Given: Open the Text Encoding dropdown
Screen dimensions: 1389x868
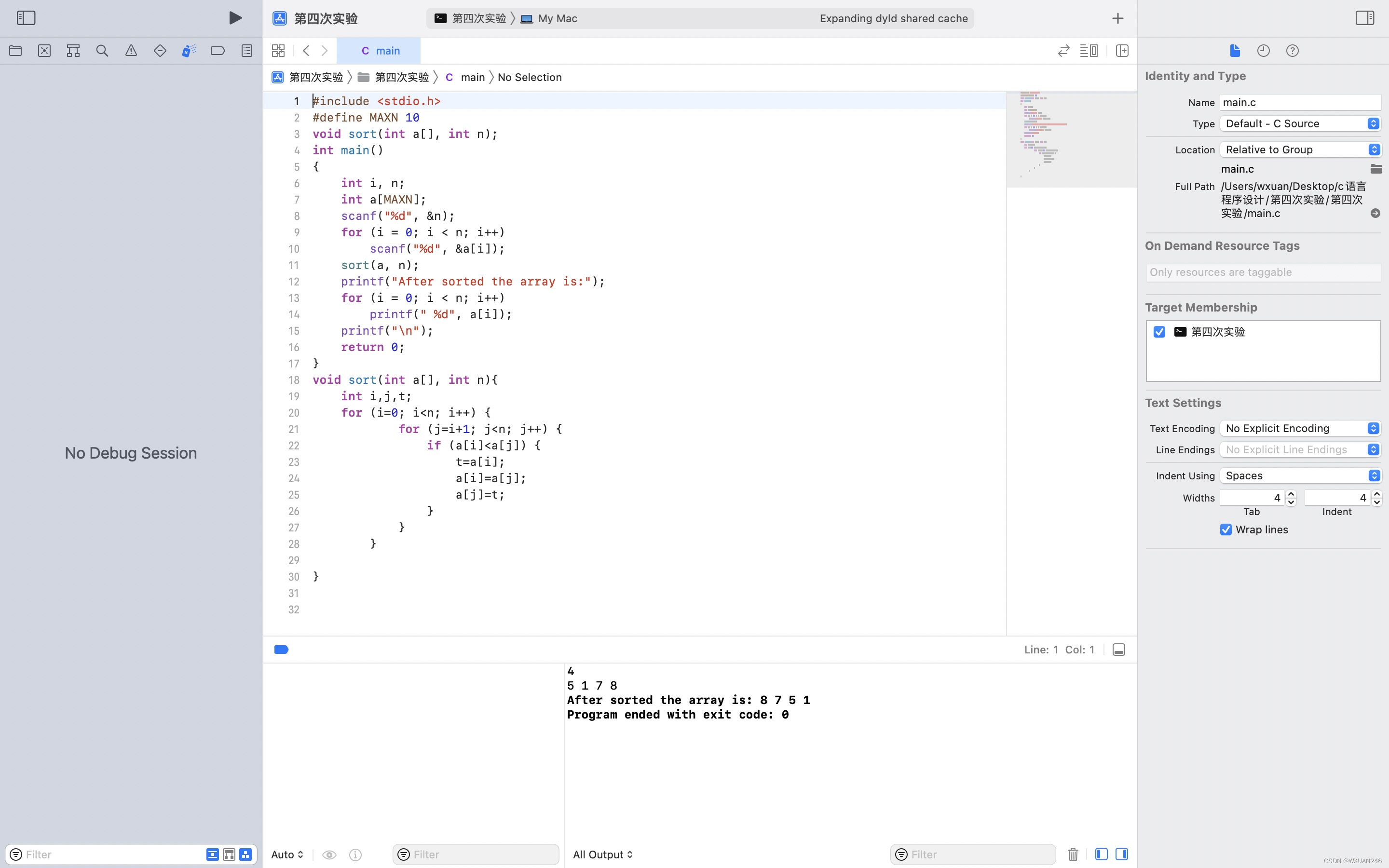Looking at the screenshot, I should [1300, 428].
